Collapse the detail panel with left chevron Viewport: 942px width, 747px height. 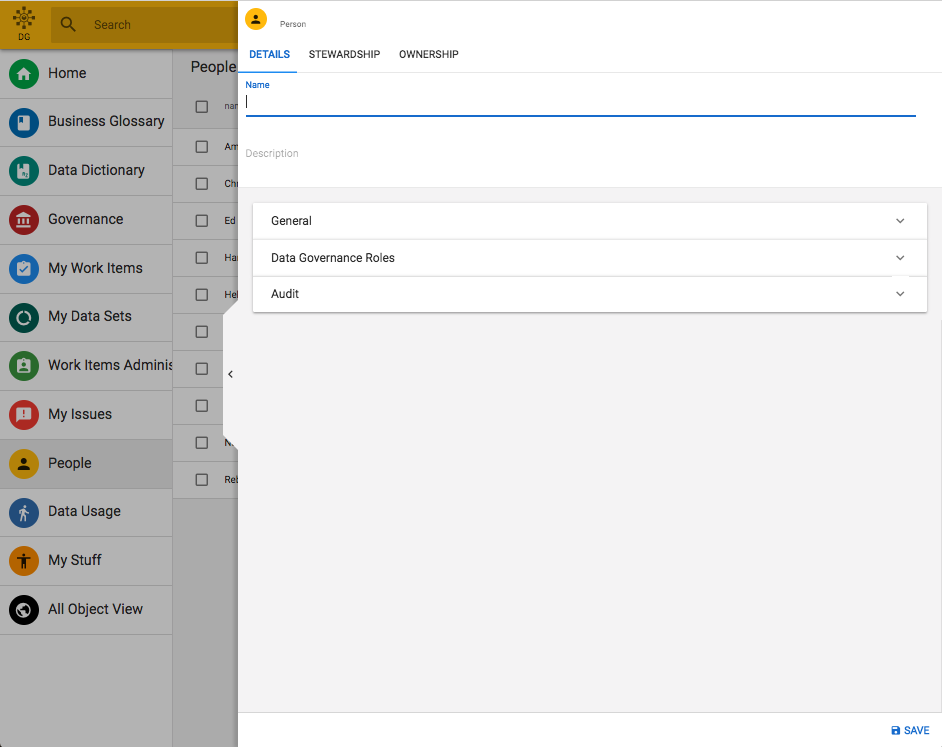(231, 374)
